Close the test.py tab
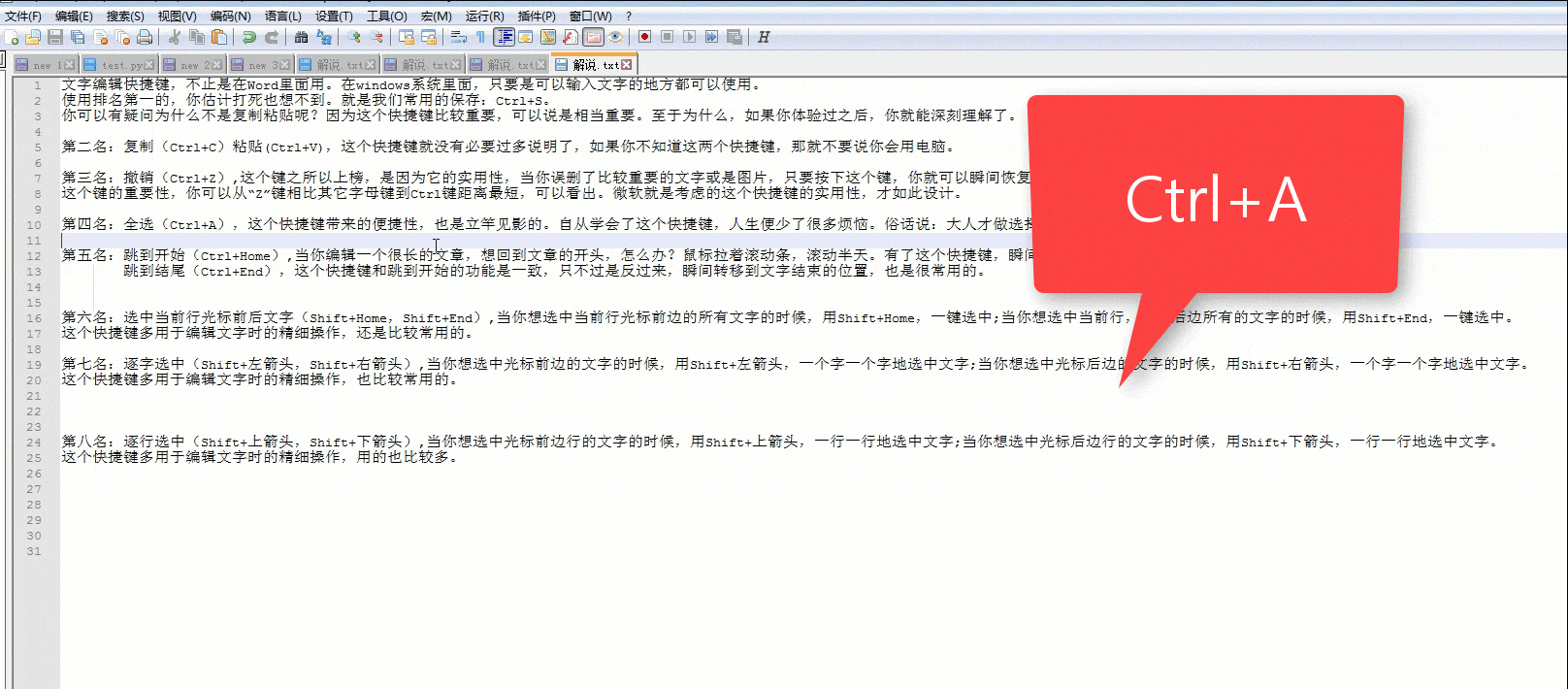1568x689 pixels. coord(148,65)
